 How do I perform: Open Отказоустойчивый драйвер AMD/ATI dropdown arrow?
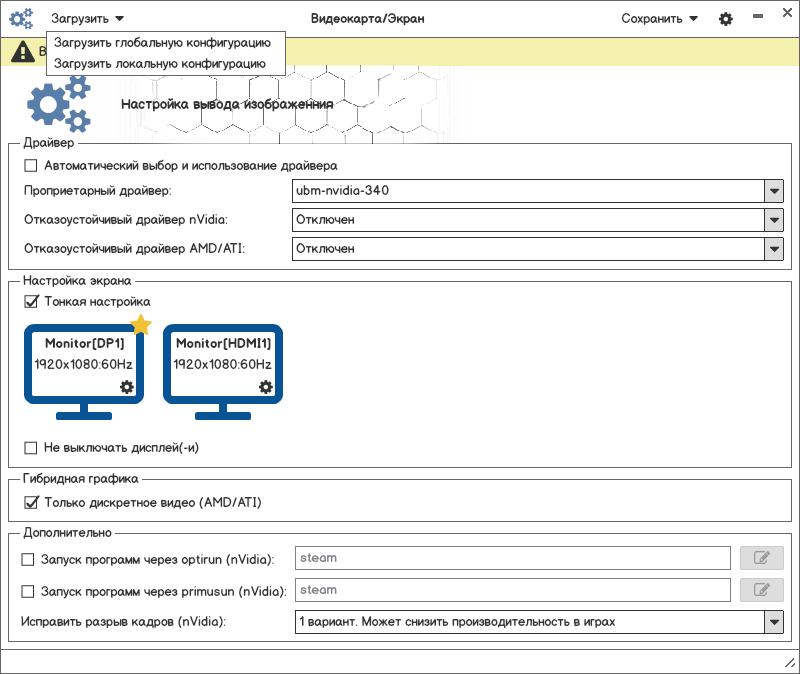774,249
